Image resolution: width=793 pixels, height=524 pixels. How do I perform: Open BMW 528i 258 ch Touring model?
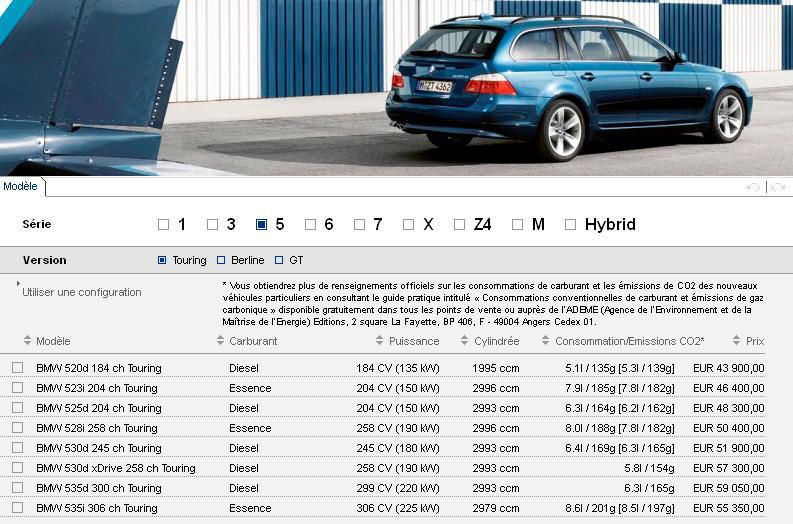97,428
